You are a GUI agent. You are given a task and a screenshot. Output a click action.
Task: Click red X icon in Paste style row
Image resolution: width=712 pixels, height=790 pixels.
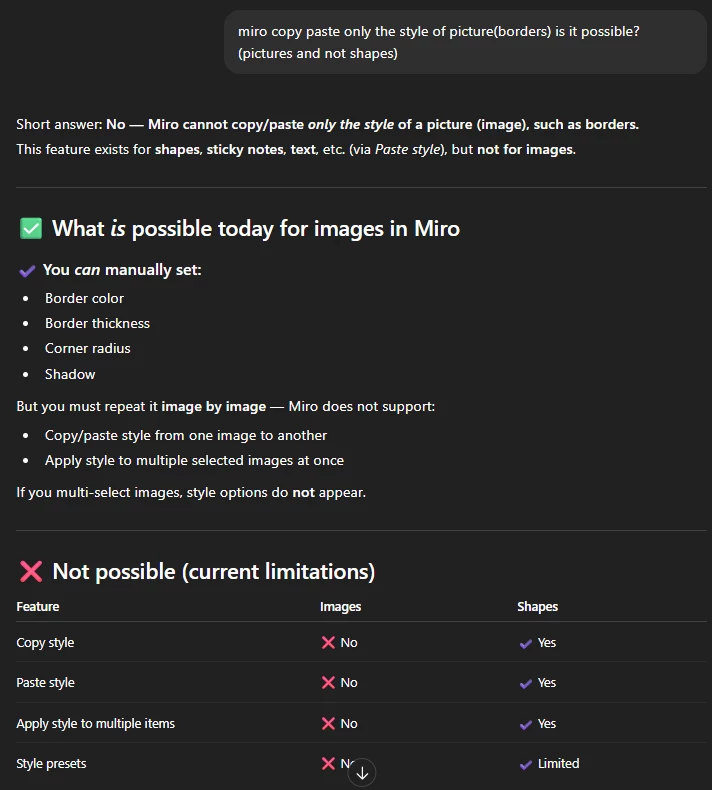(x=328, y=682)
